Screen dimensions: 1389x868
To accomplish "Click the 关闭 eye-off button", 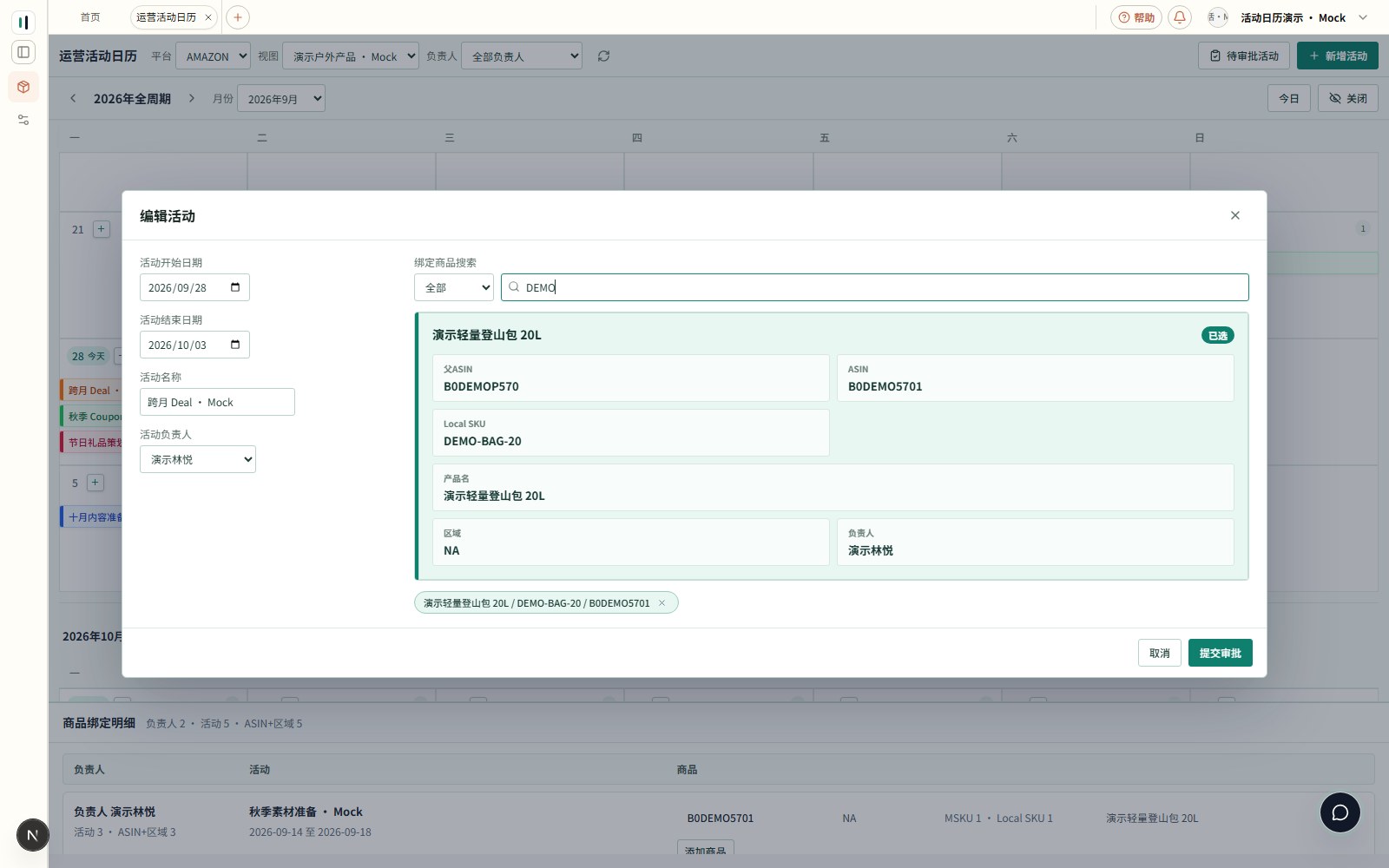I will (1347, 99).
